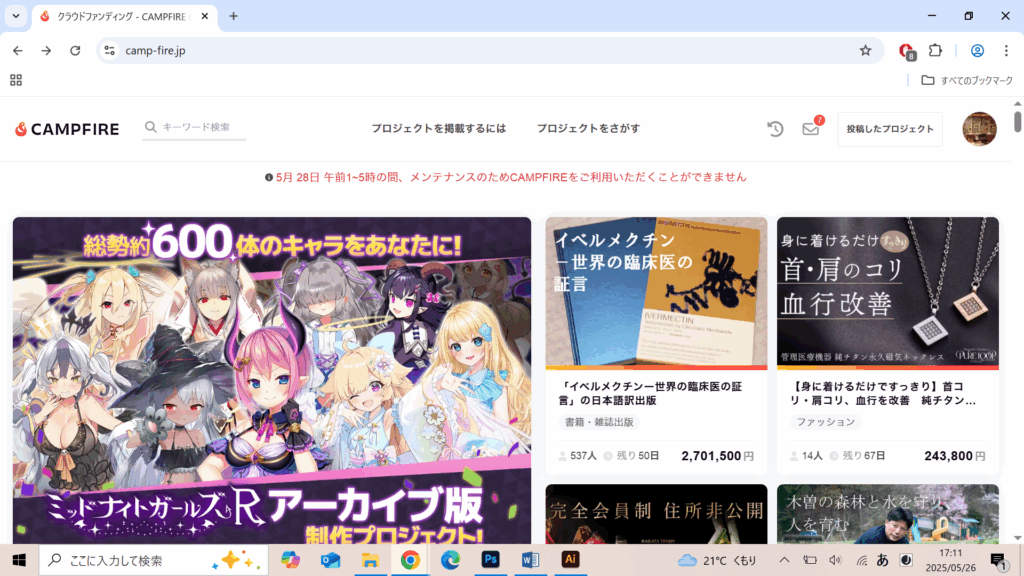This screenshot has width=1024, height=576.
Task: Click the browser forward arrow
Action: click(46, 50)
